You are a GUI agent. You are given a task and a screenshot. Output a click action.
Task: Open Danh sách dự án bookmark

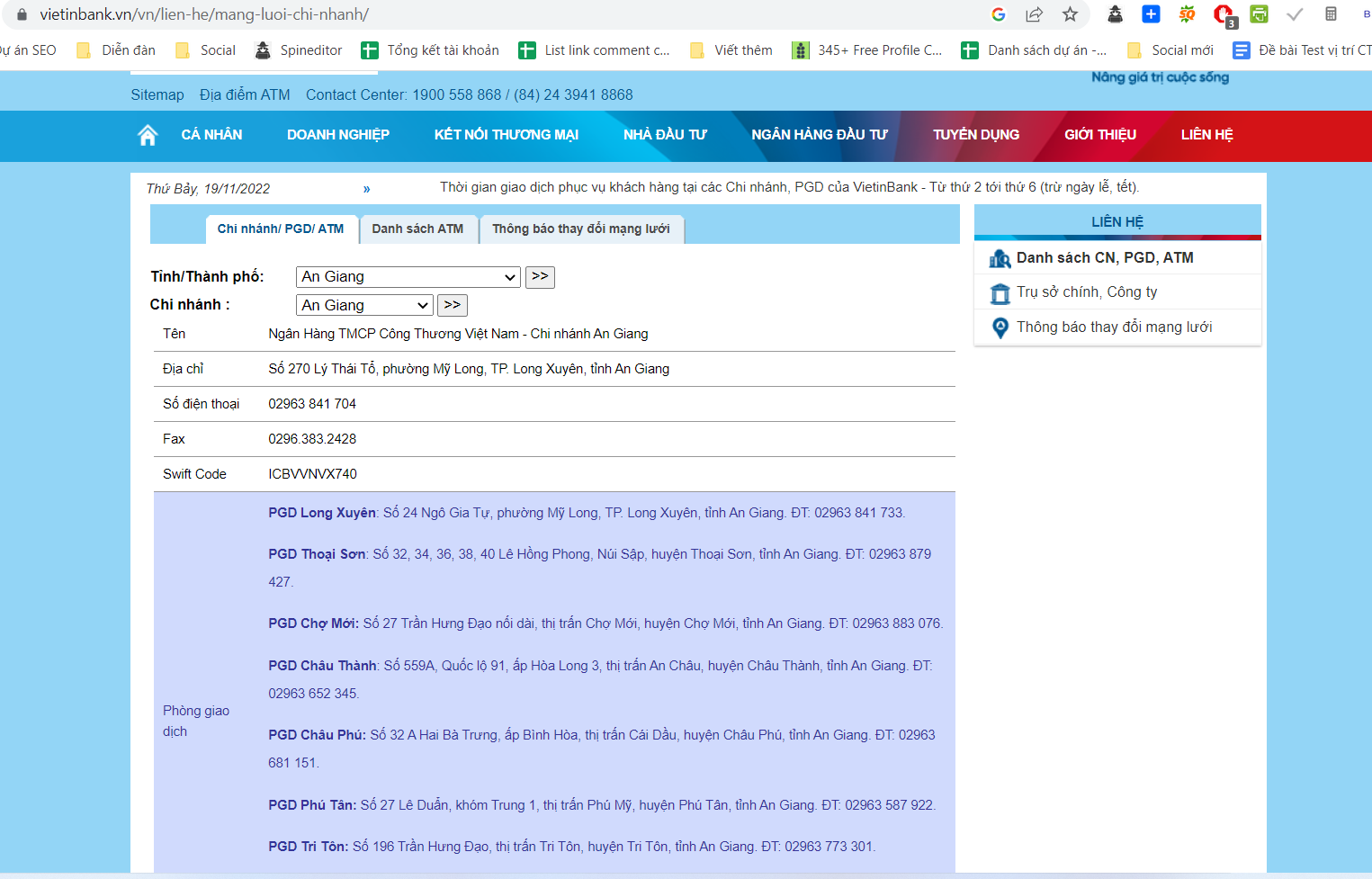(1034, 50)
